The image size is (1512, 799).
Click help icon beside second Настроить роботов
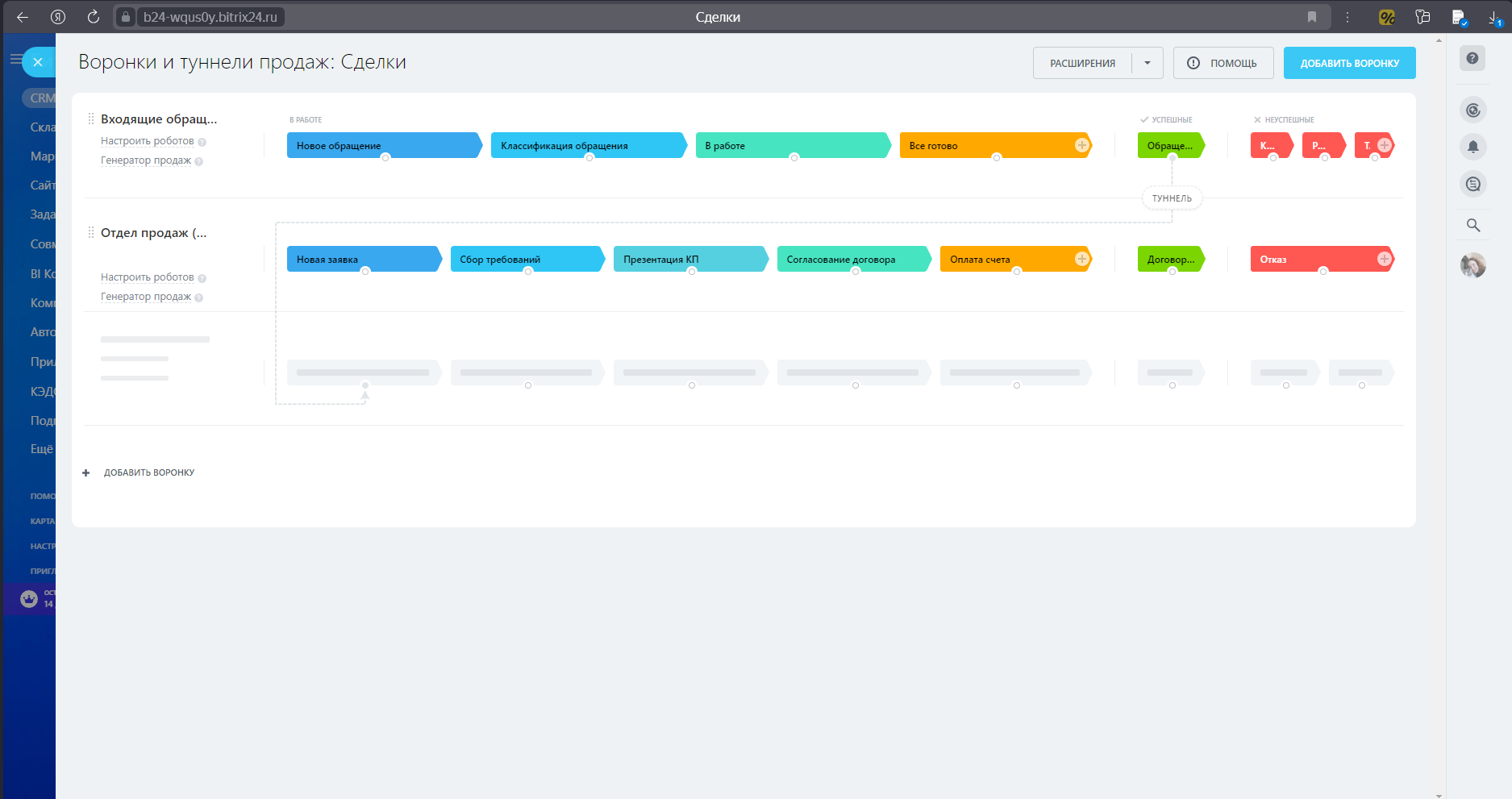(x=202, y=278)
